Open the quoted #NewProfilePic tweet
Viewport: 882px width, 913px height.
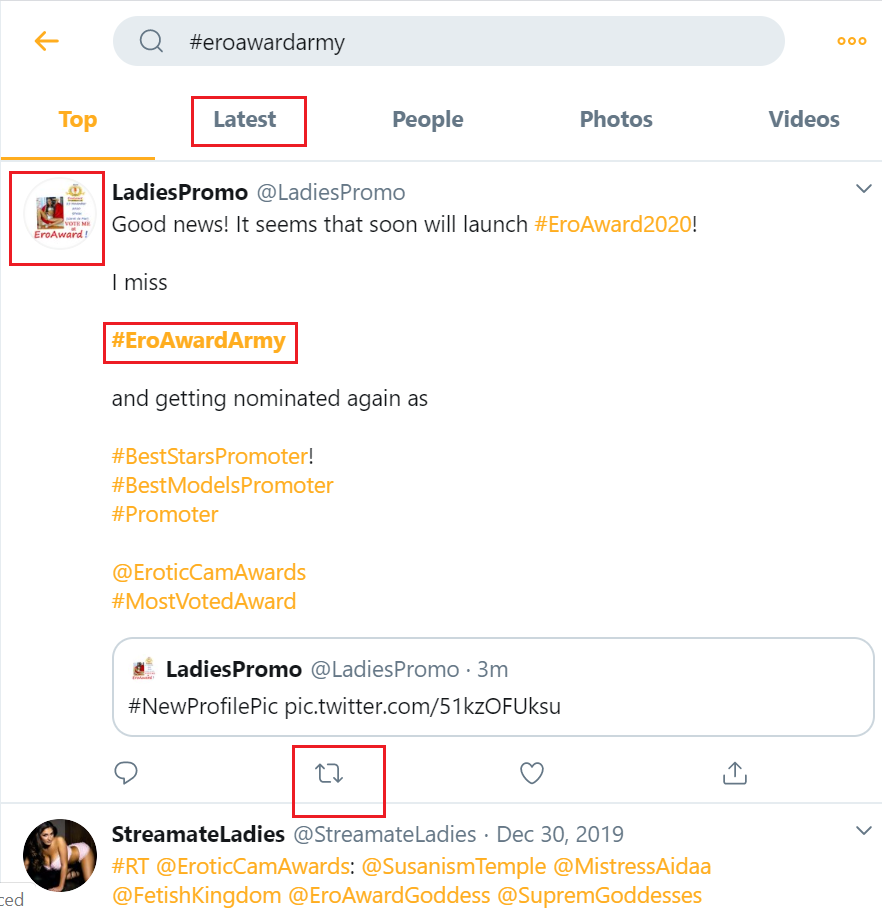coord(493,687)
